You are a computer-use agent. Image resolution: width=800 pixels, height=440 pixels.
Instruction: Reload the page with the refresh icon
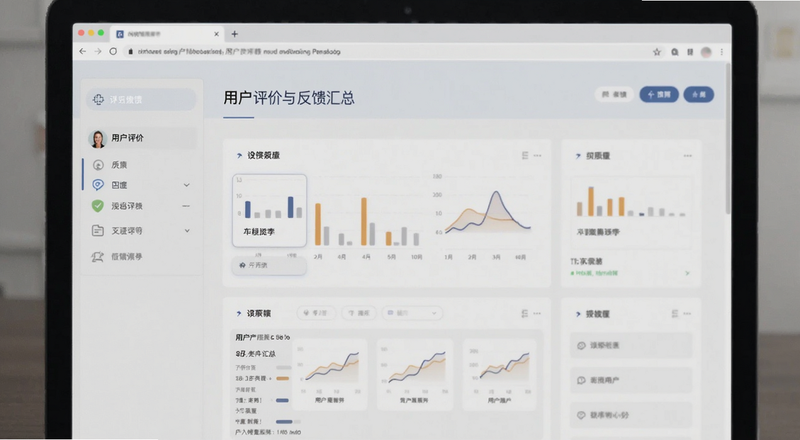(x=113, y=52)
